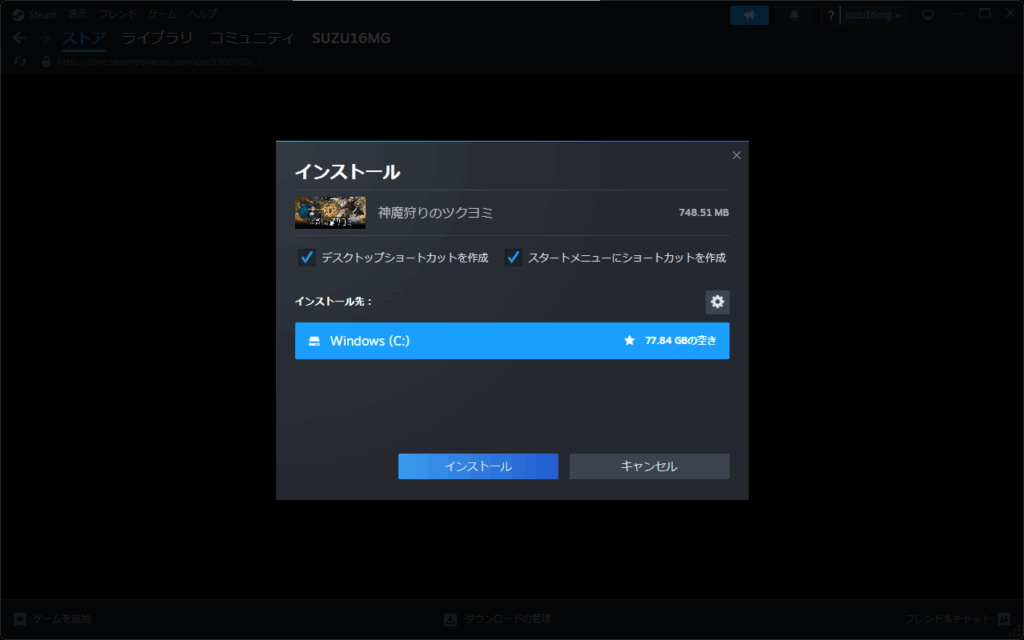Click the Big Picture mode monitor icon

tap(928, 15)
